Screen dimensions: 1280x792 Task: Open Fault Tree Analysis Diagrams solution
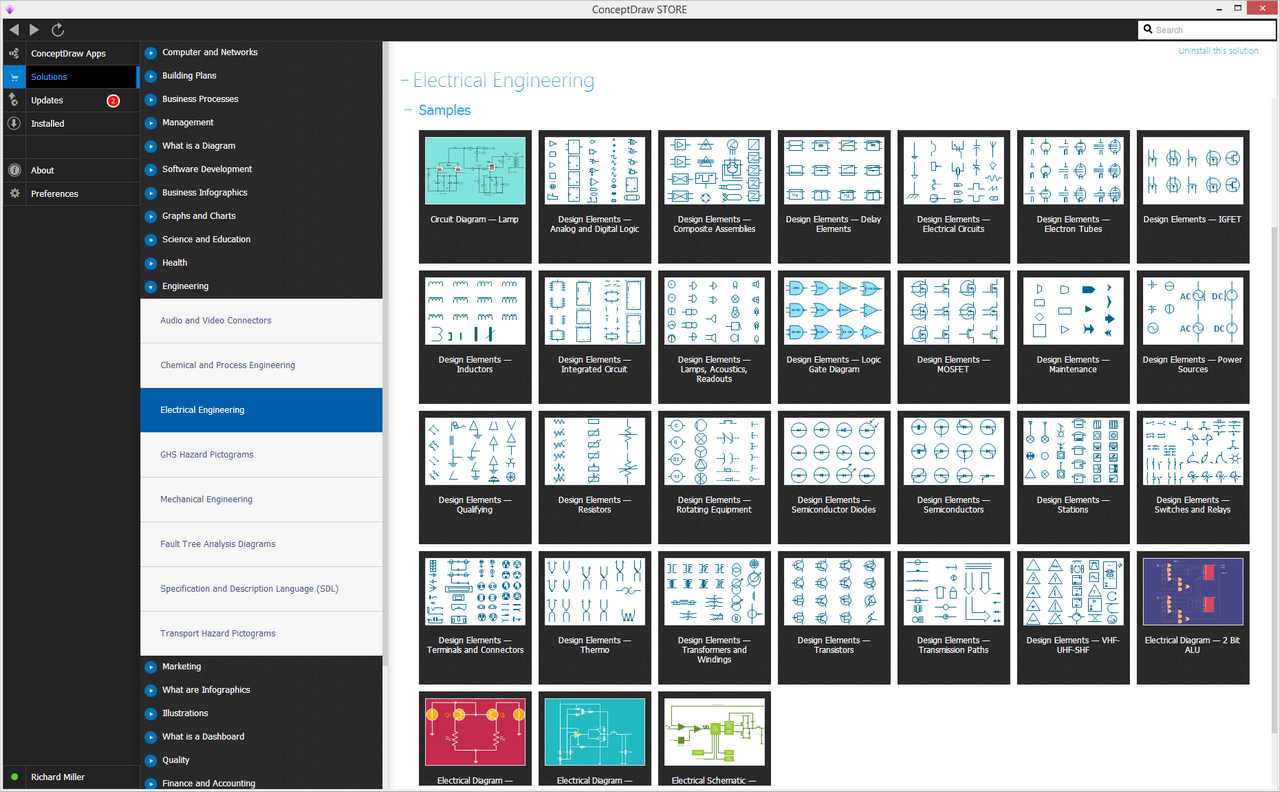(261, 544)
